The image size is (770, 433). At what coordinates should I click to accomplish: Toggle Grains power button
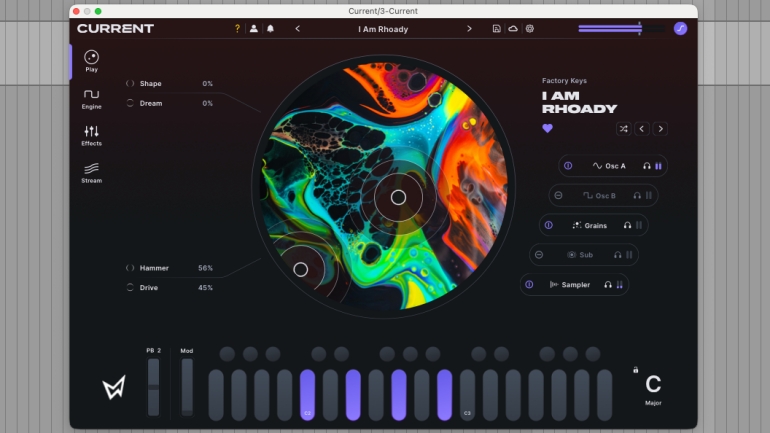click(549, 225)
